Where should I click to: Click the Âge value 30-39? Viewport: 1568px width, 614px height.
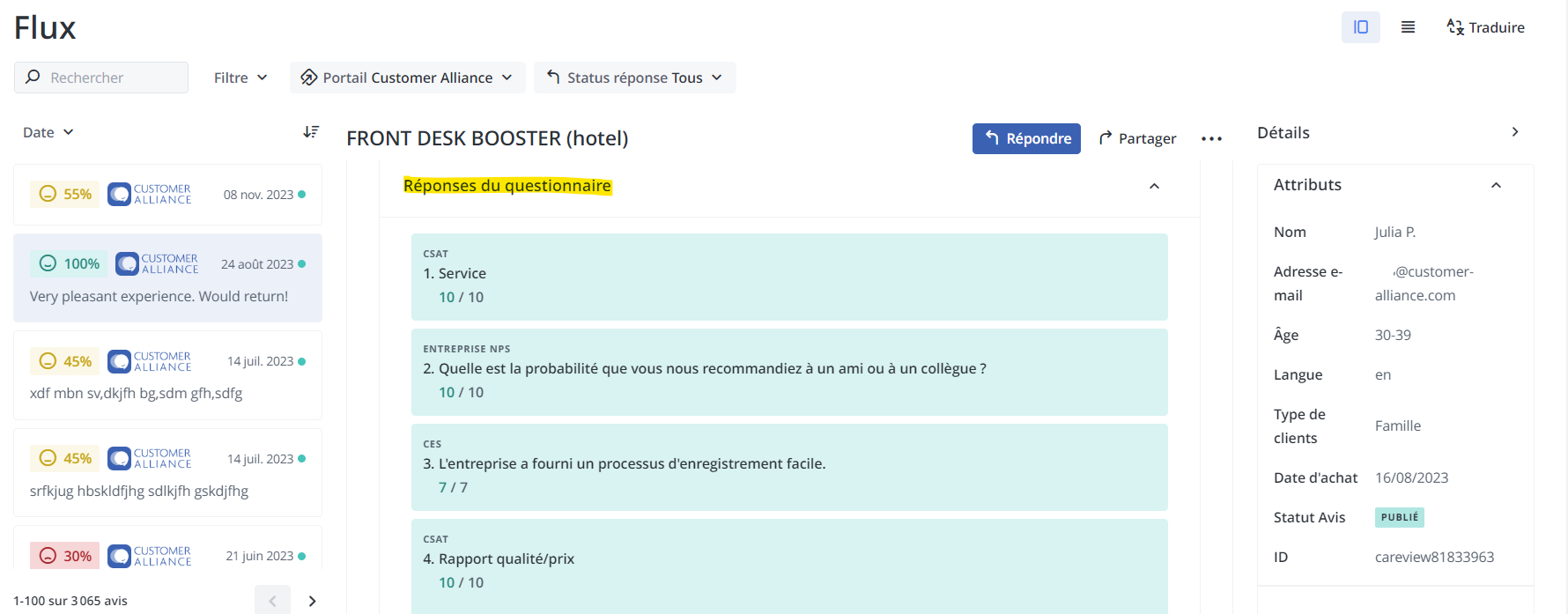pos(1393,335)
